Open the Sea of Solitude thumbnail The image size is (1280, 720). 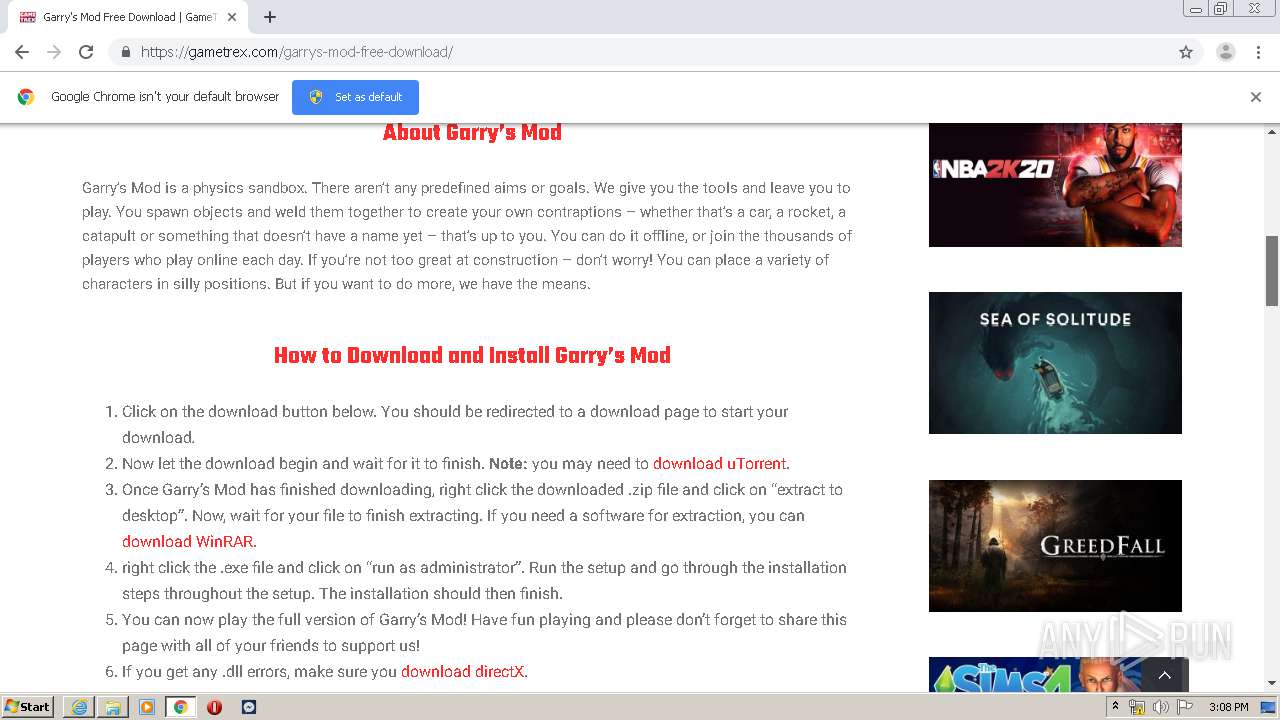pos(1055,363)
